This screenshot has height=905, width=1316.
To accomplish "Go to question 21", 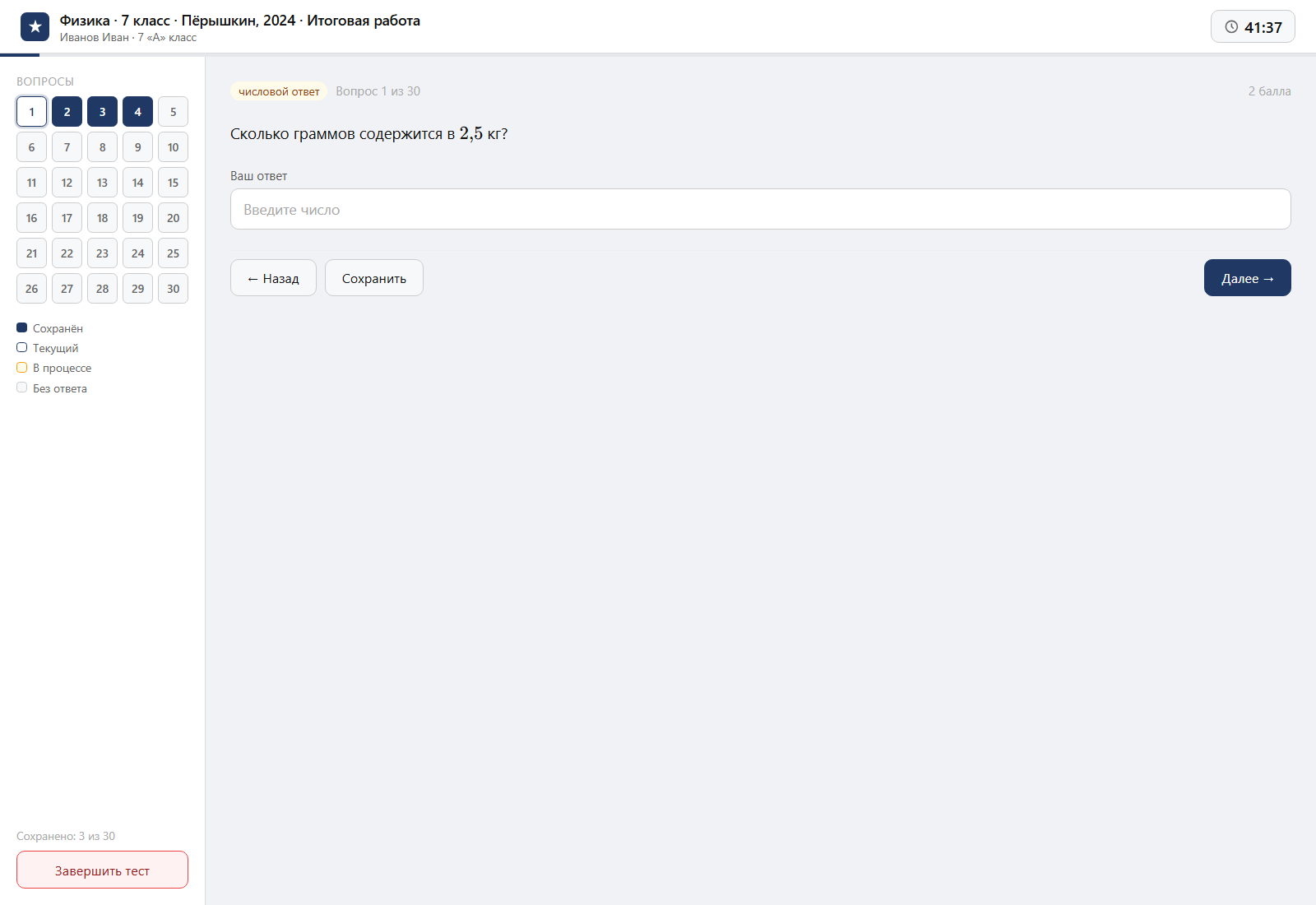I will (31, 253).
